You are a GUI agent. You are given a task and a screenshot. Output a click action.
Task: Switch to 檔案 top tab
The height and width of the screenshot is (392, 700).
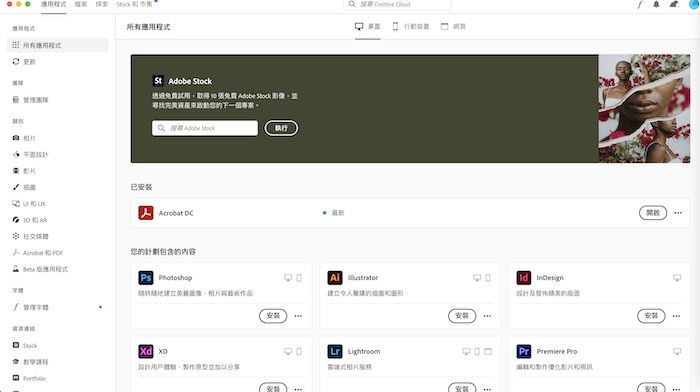coord(81,4)
